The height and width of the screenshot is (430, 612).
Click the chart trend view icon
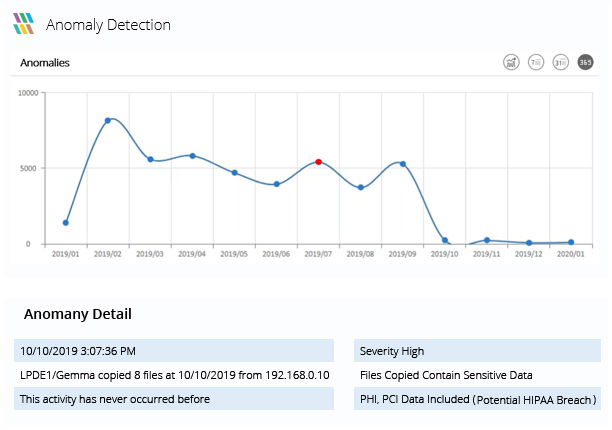[x=511, y=62]
